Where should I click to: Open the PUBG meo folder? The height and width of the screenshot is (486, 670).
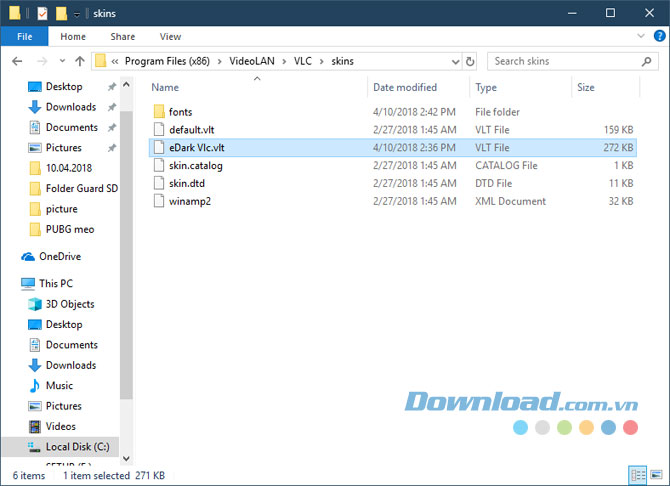(70, 230)
